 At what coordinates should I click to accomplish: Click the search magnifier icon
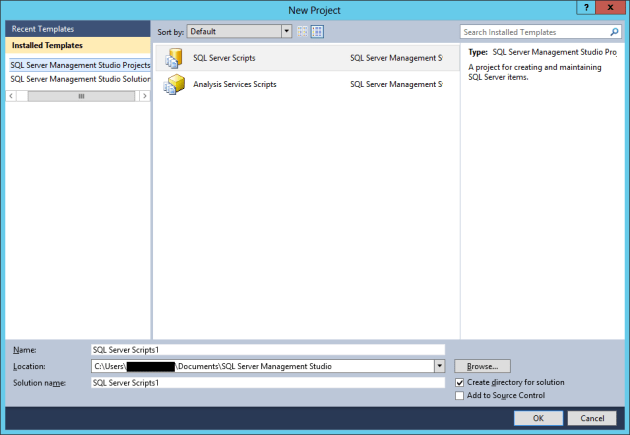click(615, 32)
